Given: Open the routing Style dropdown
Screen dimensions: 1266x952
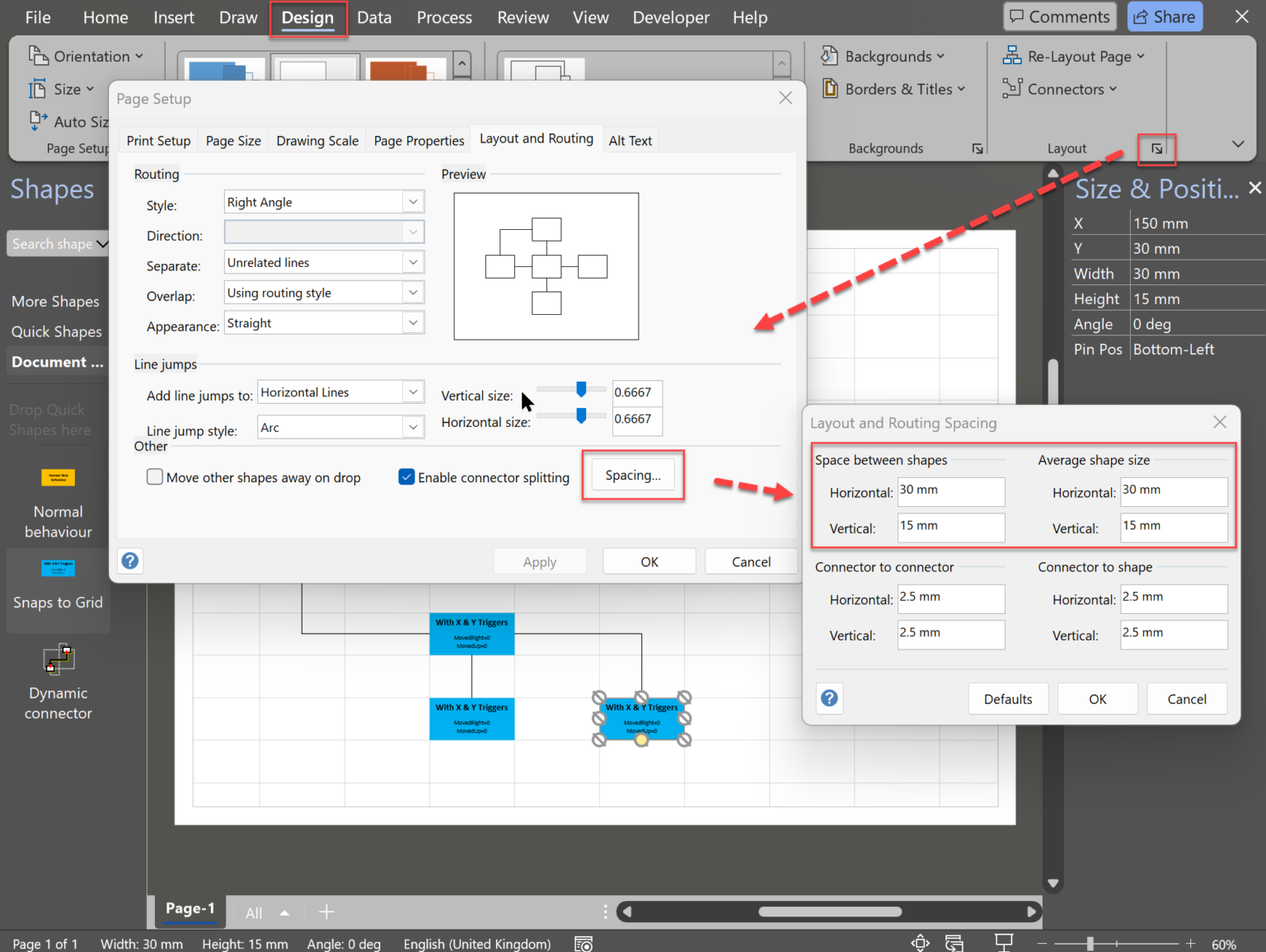Looking at the screenshot, I should click(x=413, y=201).
